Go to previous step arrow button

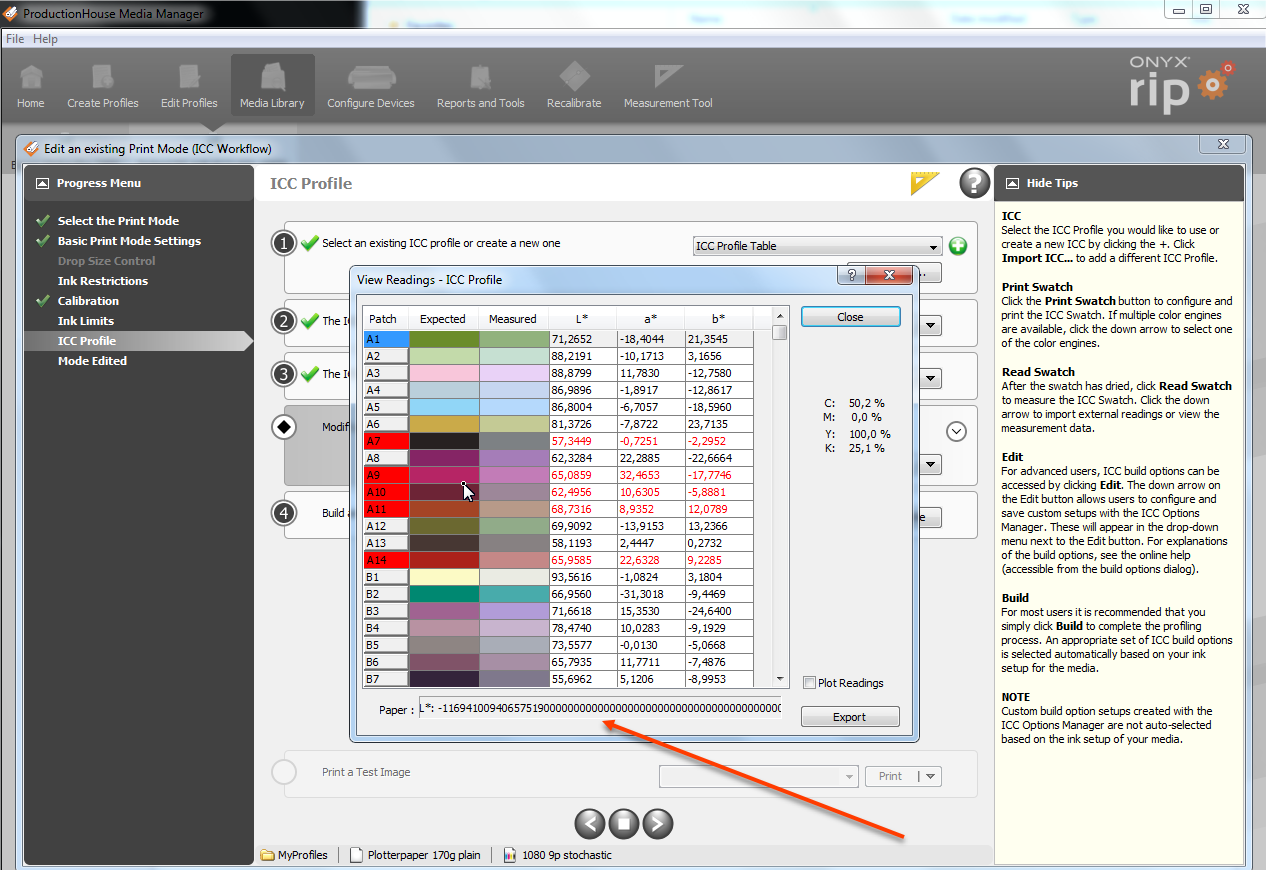pos(590,823)
